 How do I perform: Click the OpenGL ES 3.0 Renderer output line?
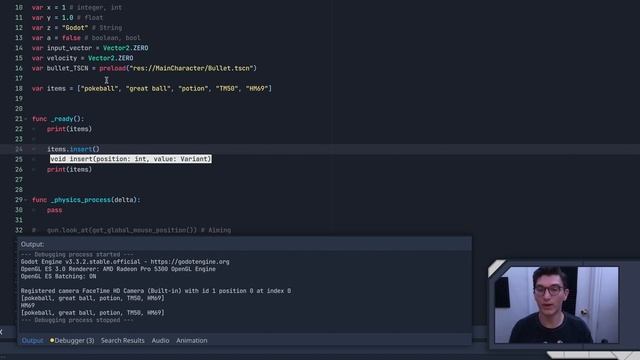point(118,269)
